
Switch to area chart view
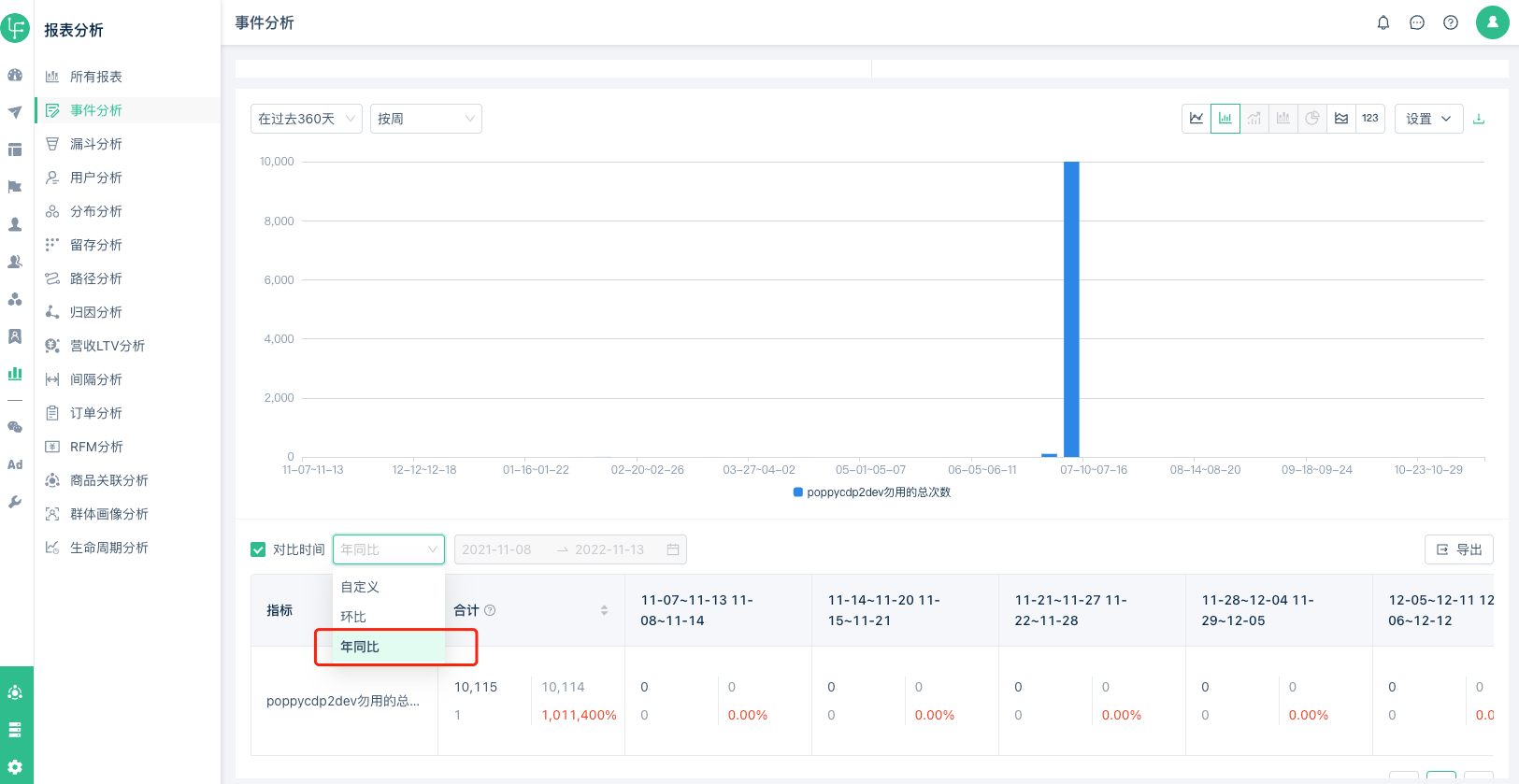tap(1341, 119)
